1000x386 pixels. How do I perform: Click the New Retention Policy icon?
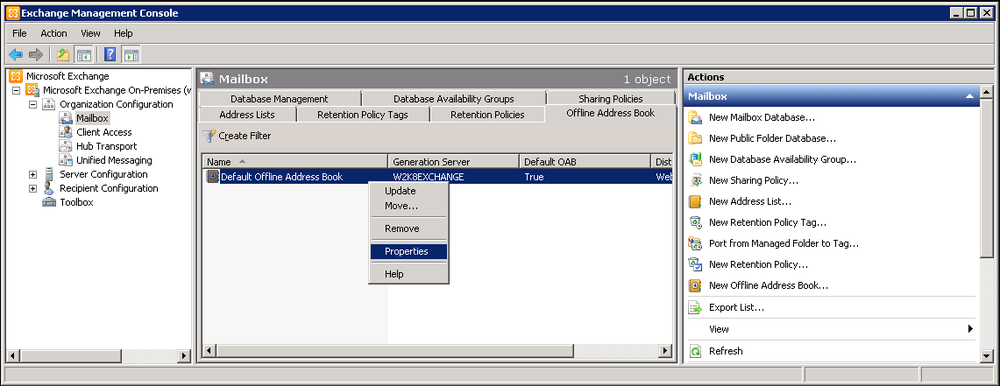[x=696, y=264]
